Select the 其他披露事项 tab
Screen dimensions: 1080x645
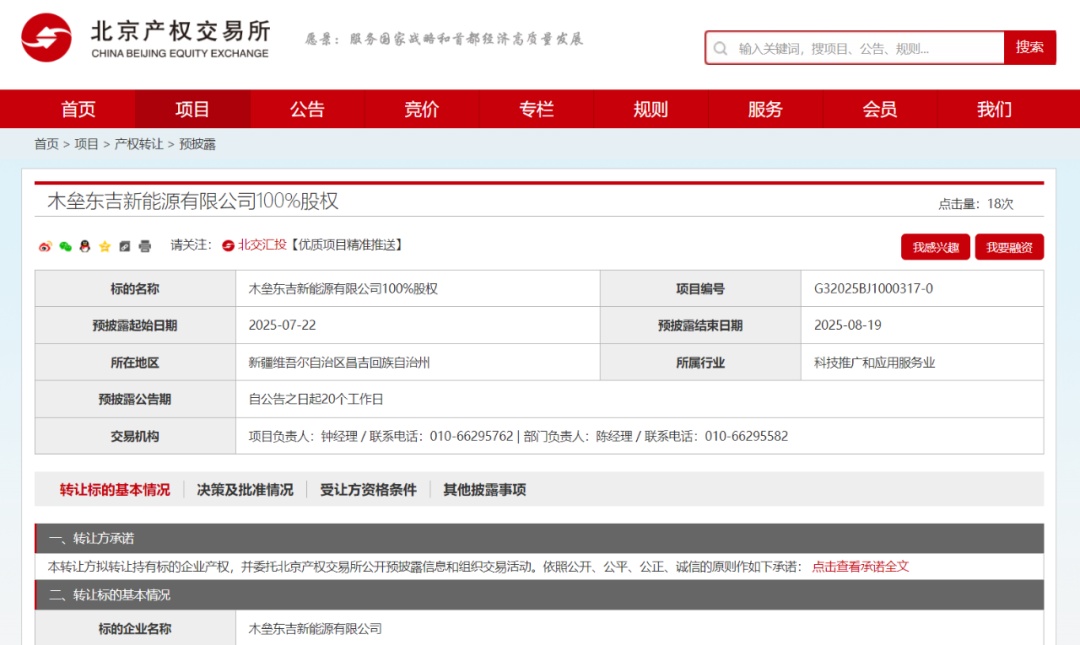[x=484, y=490]
